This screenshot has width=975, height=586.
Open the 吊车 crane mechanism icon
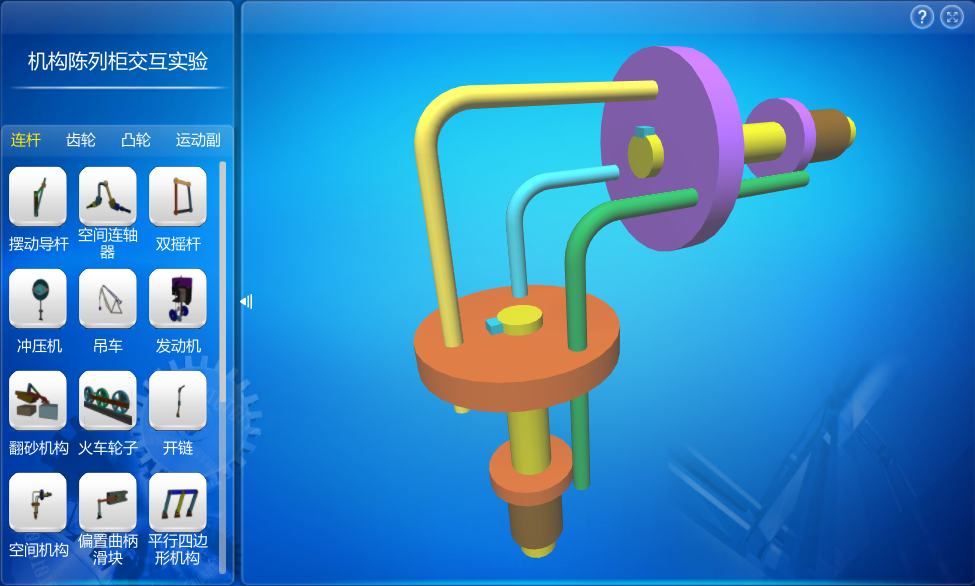pos(108,298)
